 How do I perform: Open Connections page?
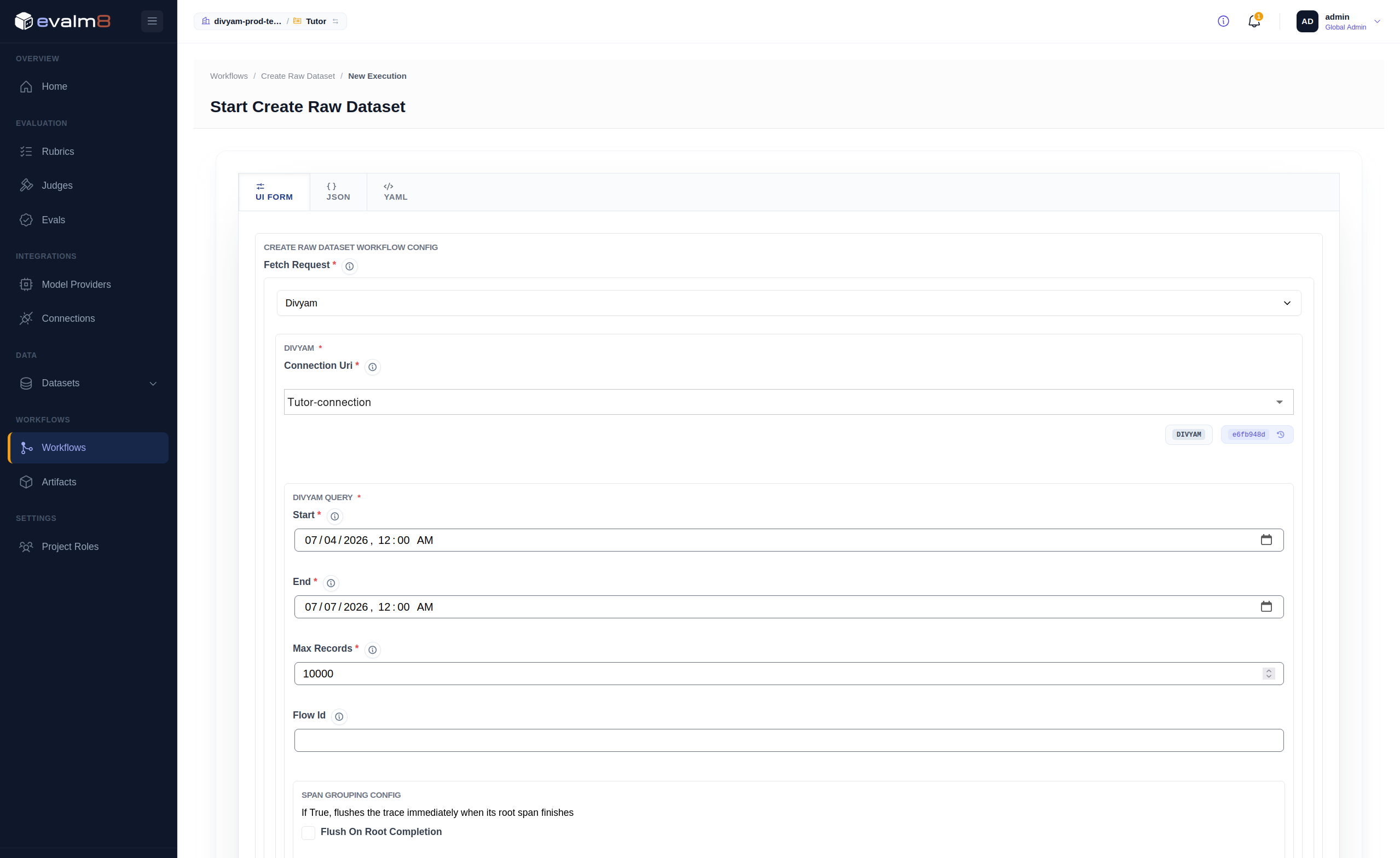pos(88,318)
